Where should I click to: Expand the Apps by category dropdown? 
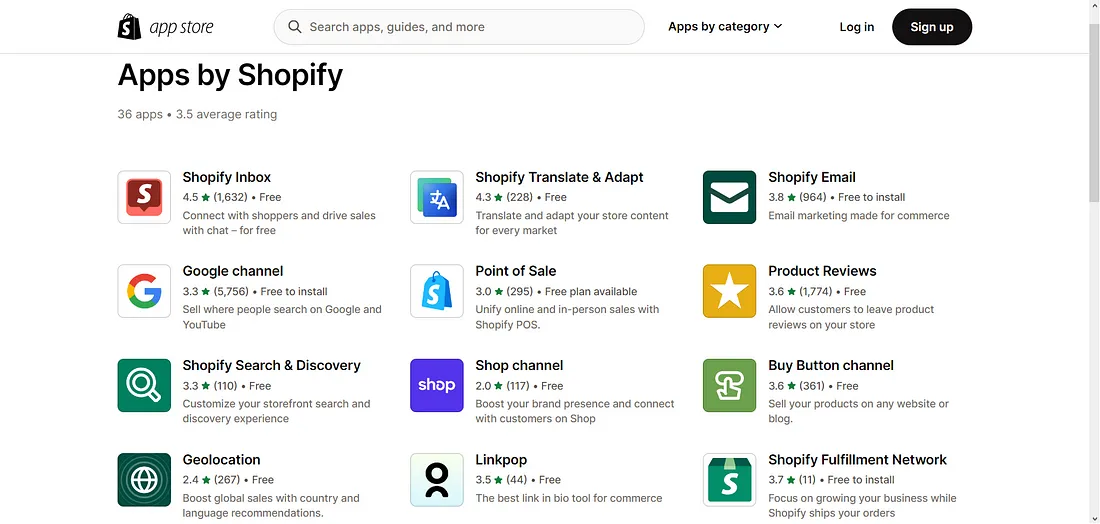point(725,27)
